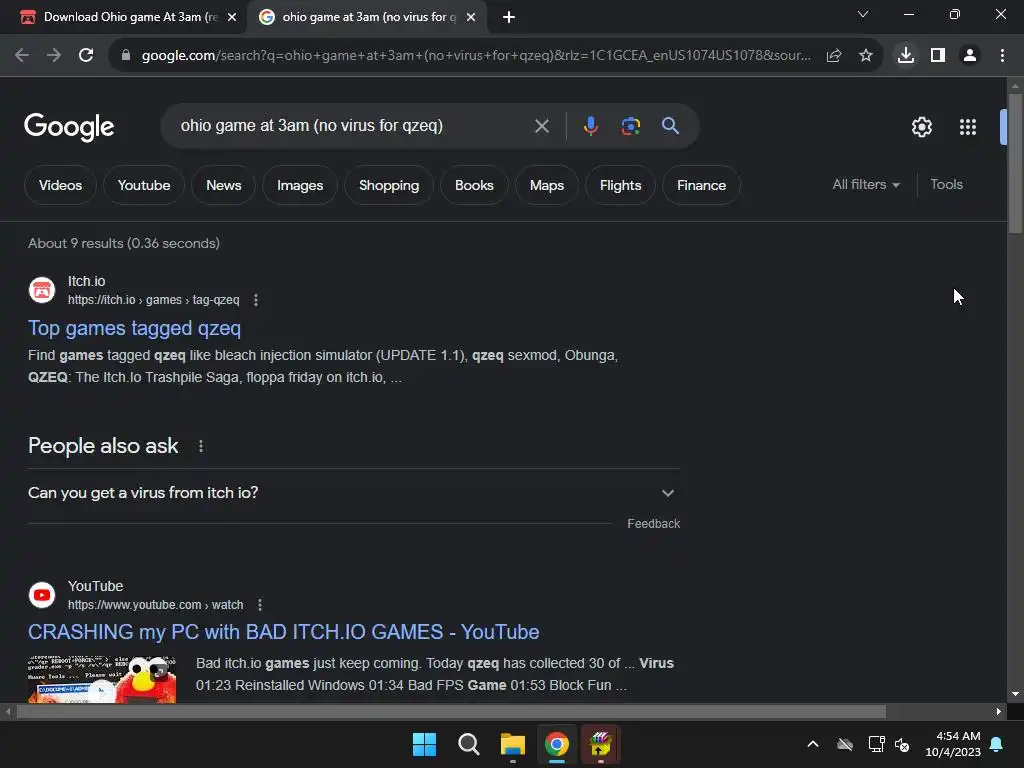Switch to Maps results
The width and height of the screenshot is (1024, 768).
(x=547, y=185)
